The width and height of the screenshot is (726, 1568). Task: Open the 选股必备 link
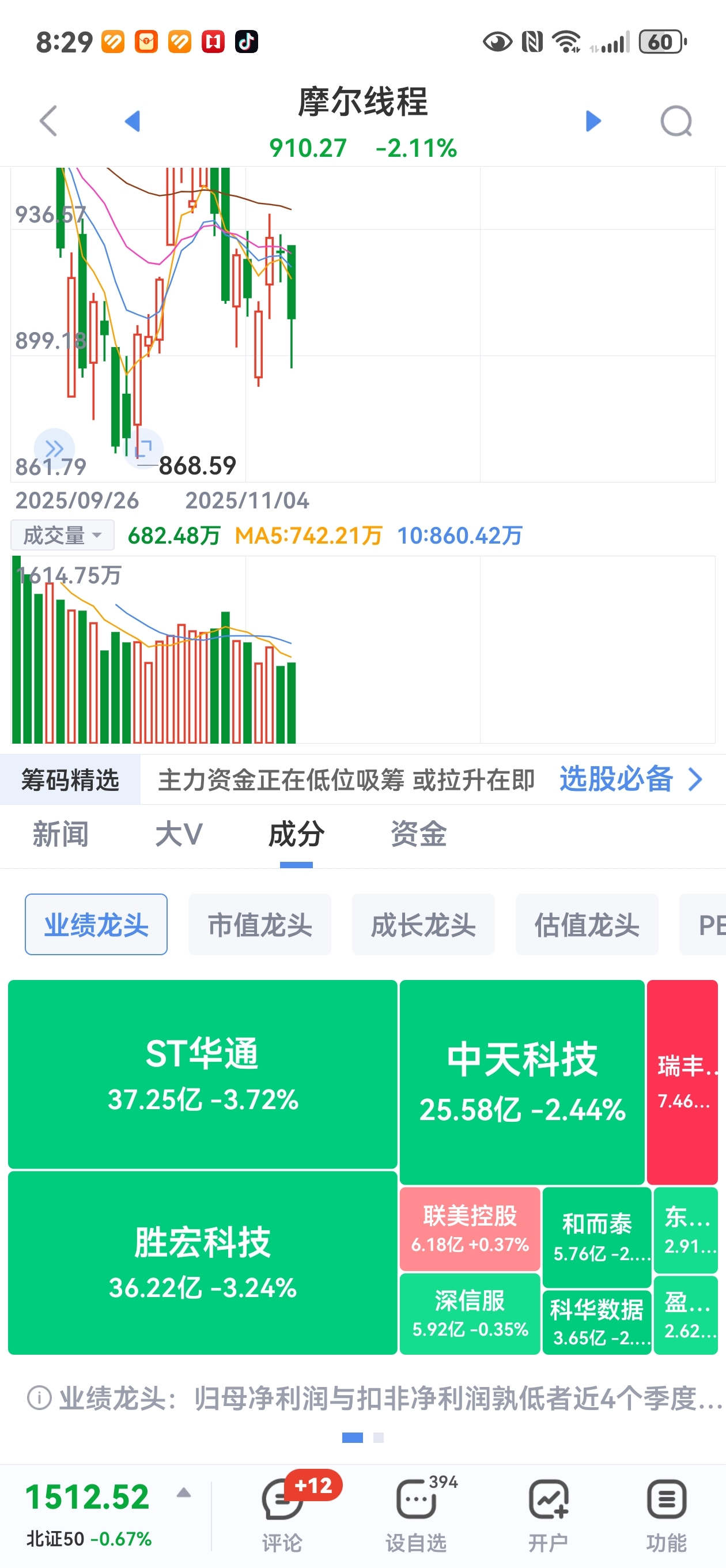pos(616,779)
